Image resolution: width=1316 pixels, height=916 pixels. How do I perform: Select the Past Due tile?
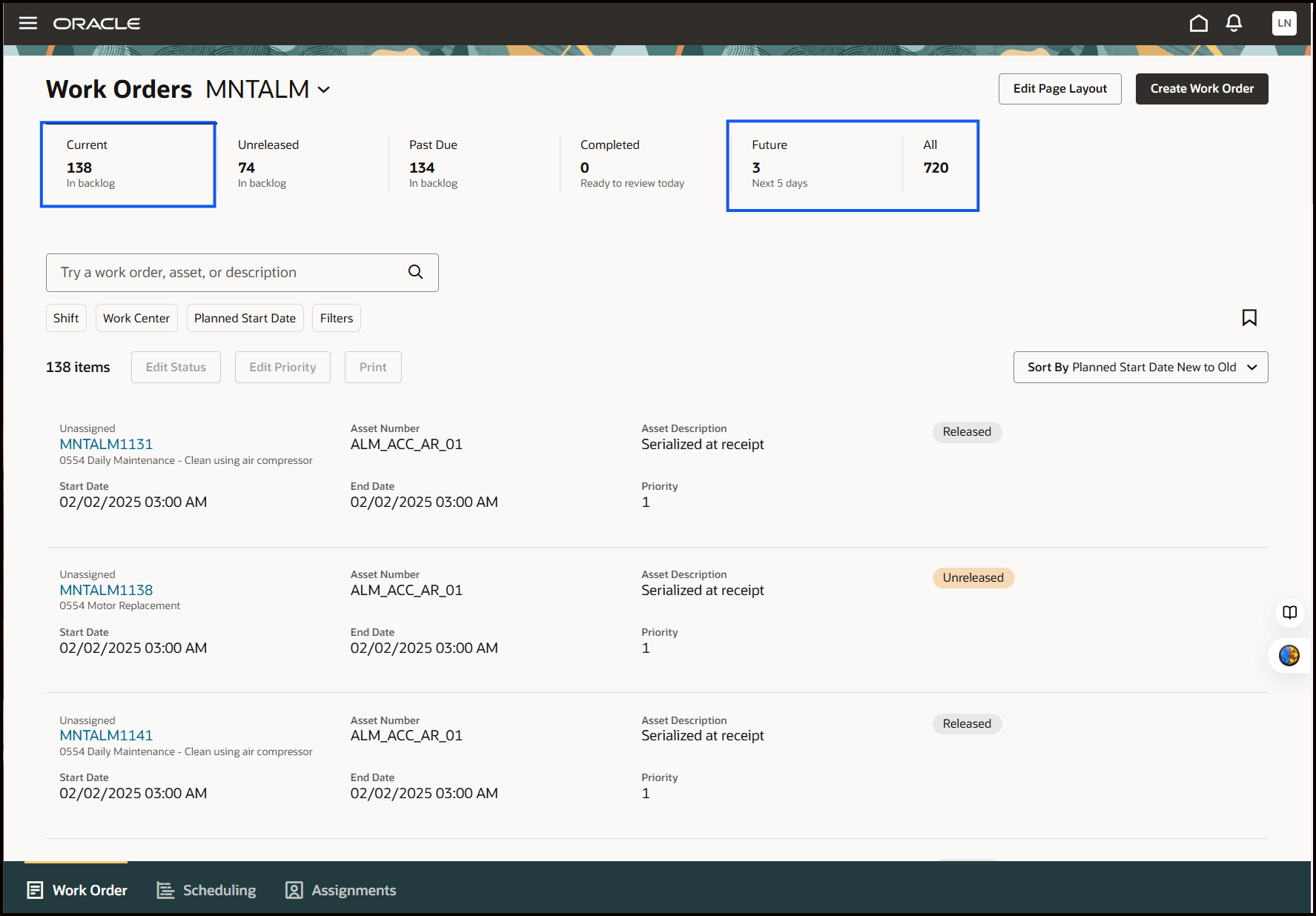click(x=474, y=165)
